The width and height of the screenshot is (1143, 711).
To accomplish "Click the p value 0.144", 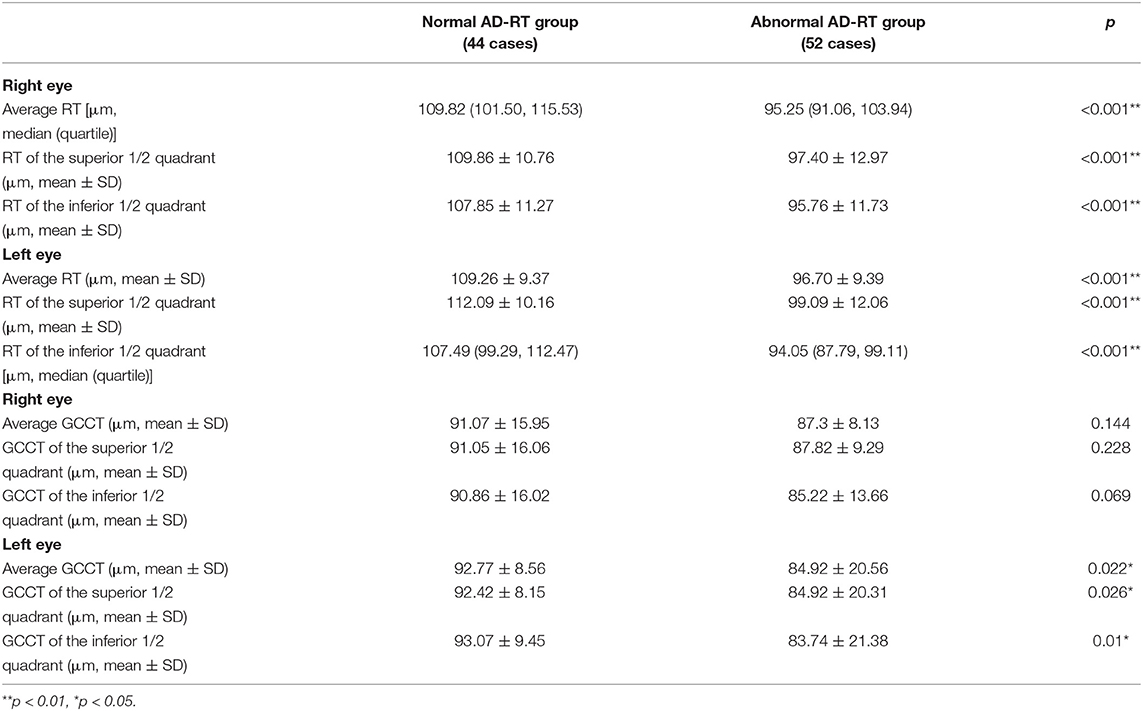I will click(1110, 424).
